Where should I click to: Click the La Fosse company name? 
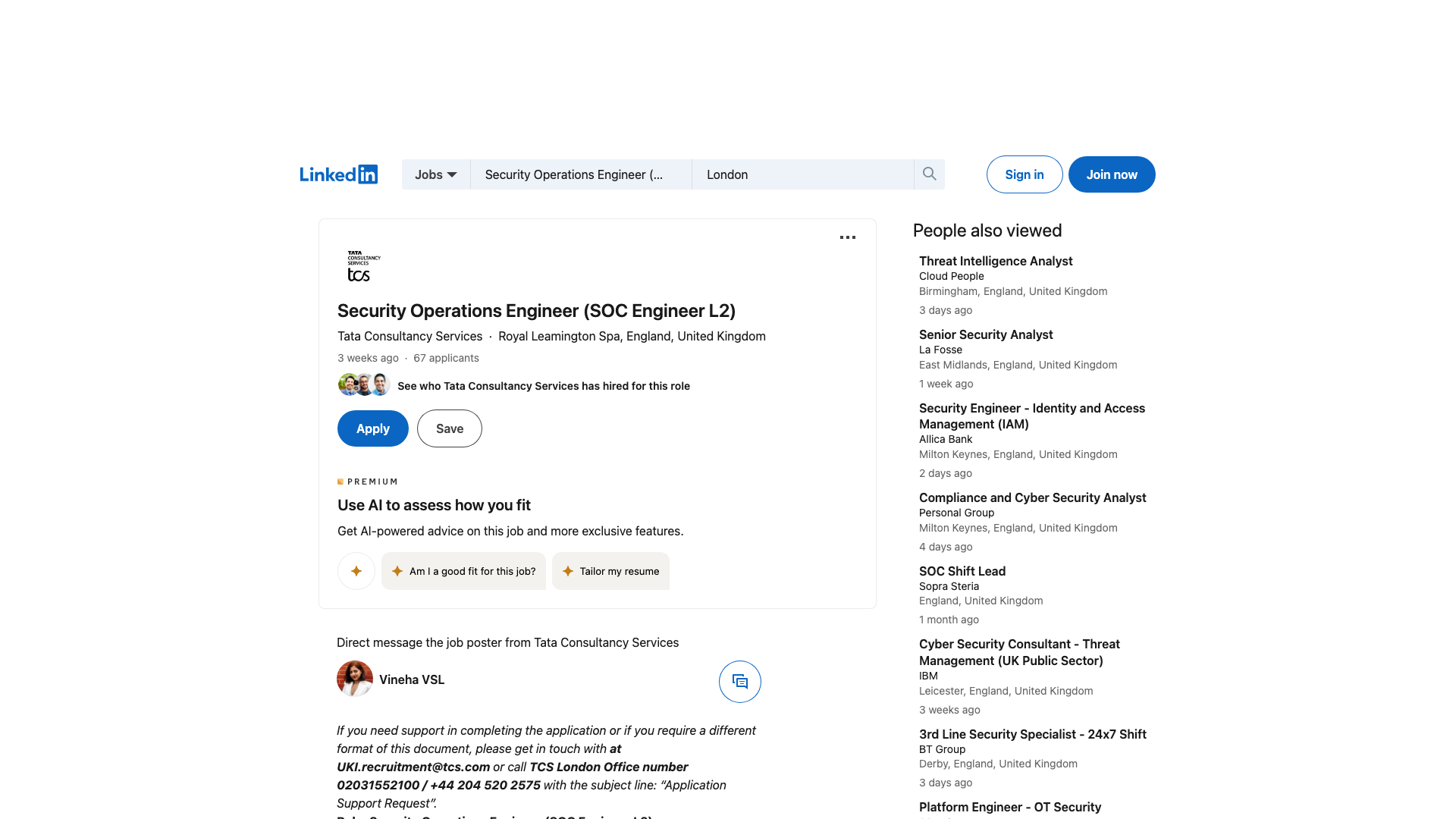pos(940,350)
